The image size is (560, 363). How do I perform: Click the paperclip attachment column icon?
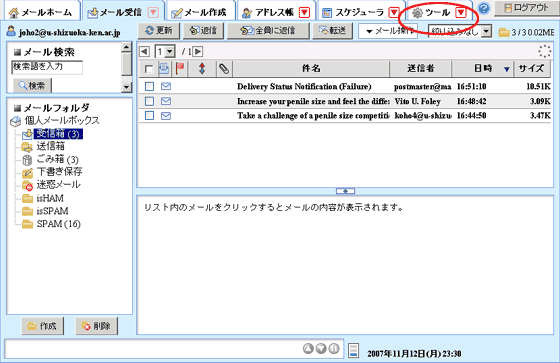pyautogui.click(x=224, y=69)
